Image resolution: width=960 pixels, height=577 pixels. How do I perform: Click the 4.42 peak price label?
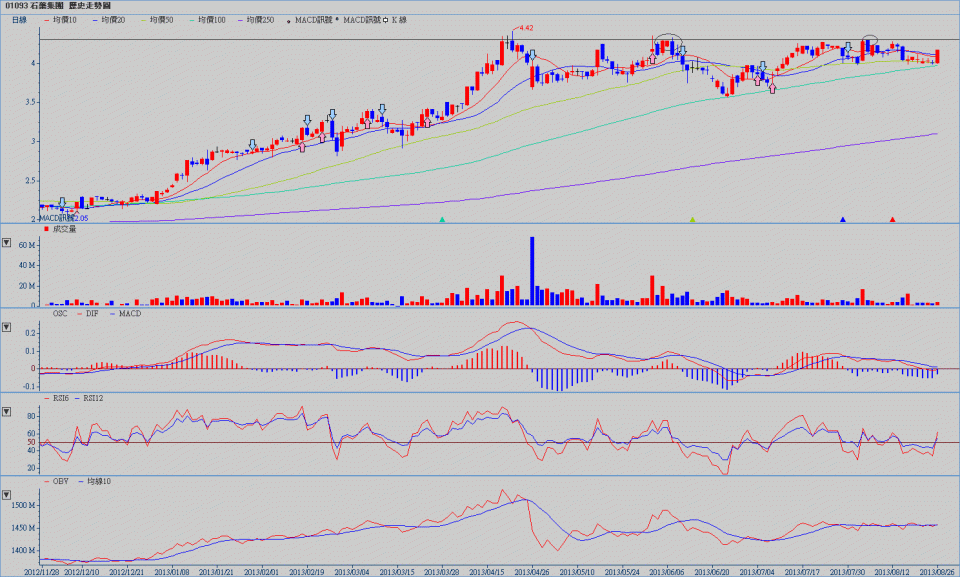[527, 28]
